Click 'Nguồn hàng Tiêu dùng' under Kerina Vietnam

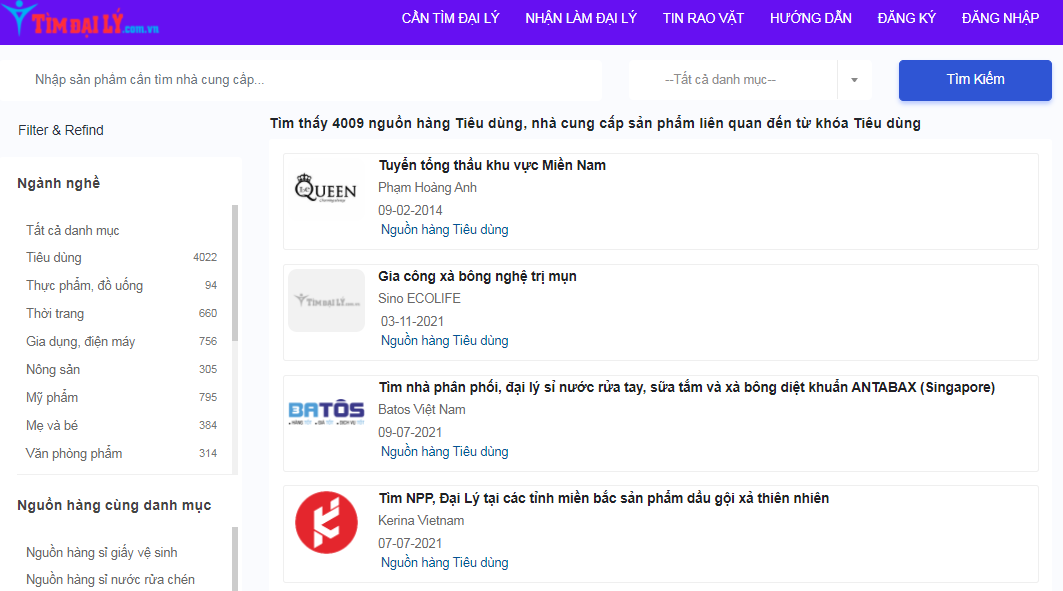coord(445,563)
